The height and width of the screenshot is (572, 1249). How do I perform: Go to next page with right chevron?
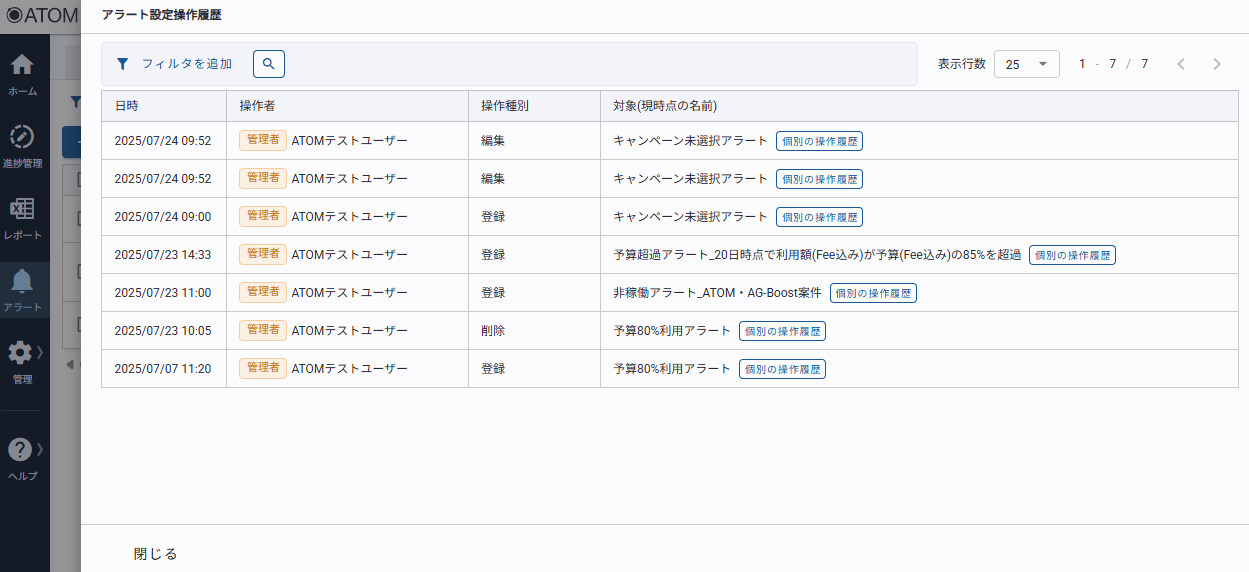coord(1216,64)
